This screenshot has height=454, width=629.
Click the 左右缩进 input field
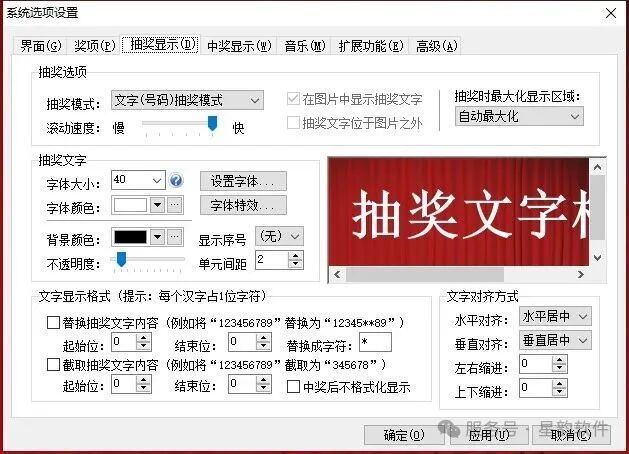tap(536, 364)
